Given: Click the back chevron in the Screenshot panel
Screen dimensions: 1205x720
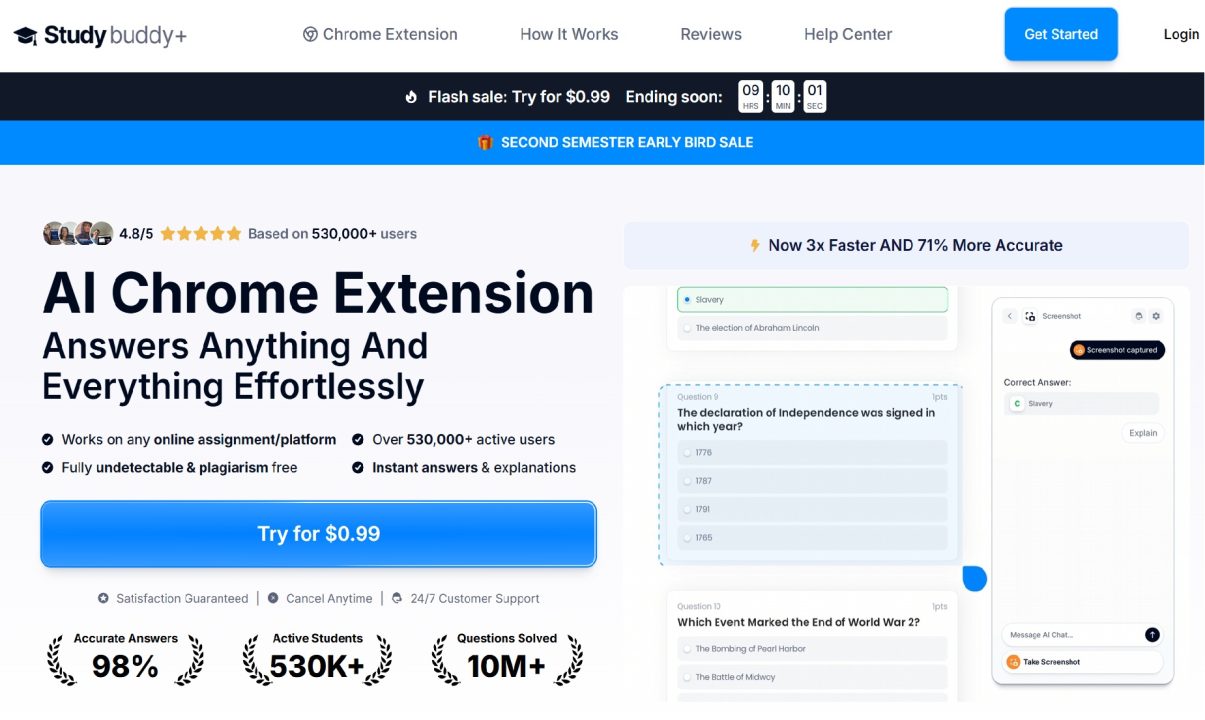Looking at the screenshot, I should coord(1010,316).
